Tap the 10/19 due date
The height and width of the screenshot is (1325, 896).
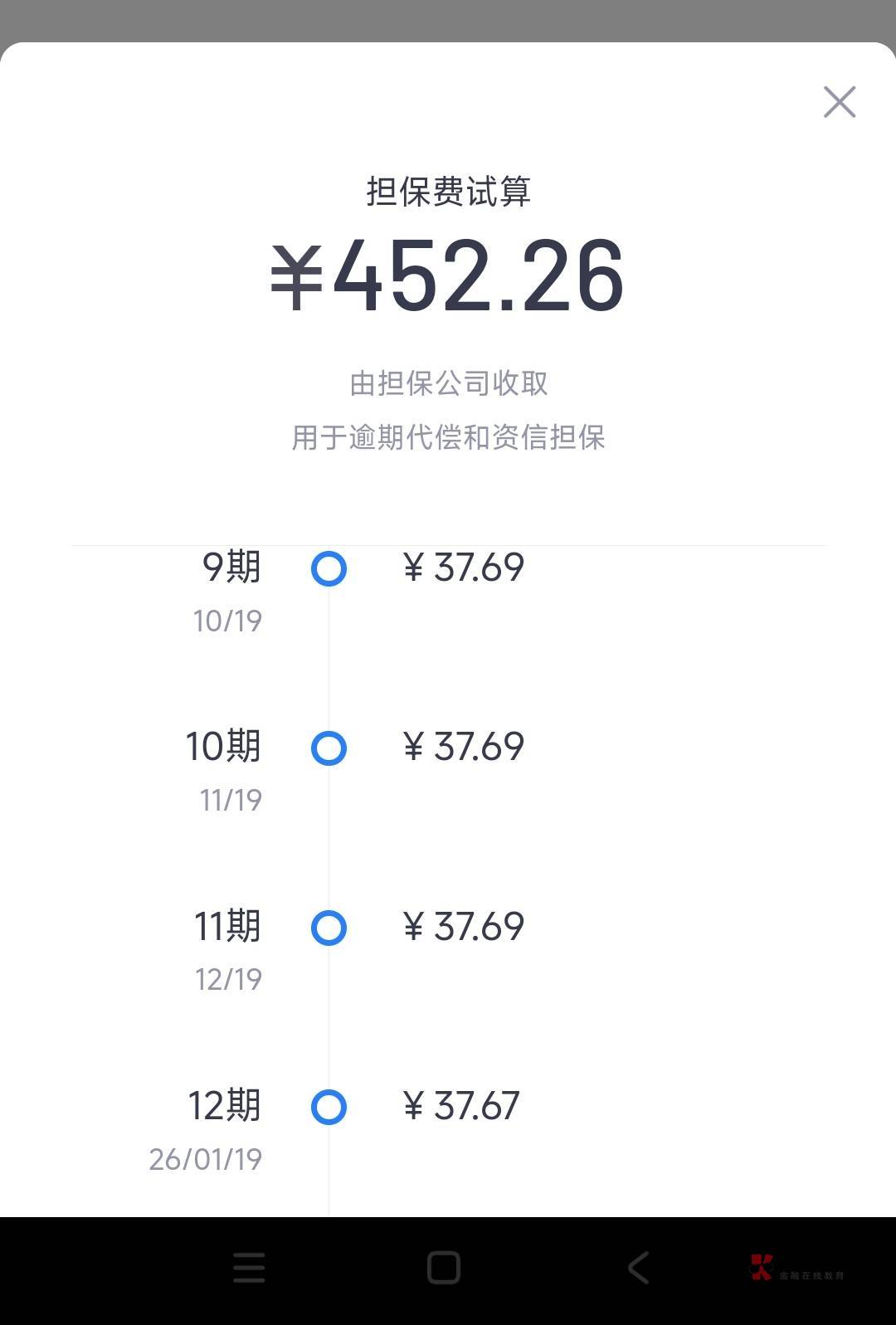227,621
